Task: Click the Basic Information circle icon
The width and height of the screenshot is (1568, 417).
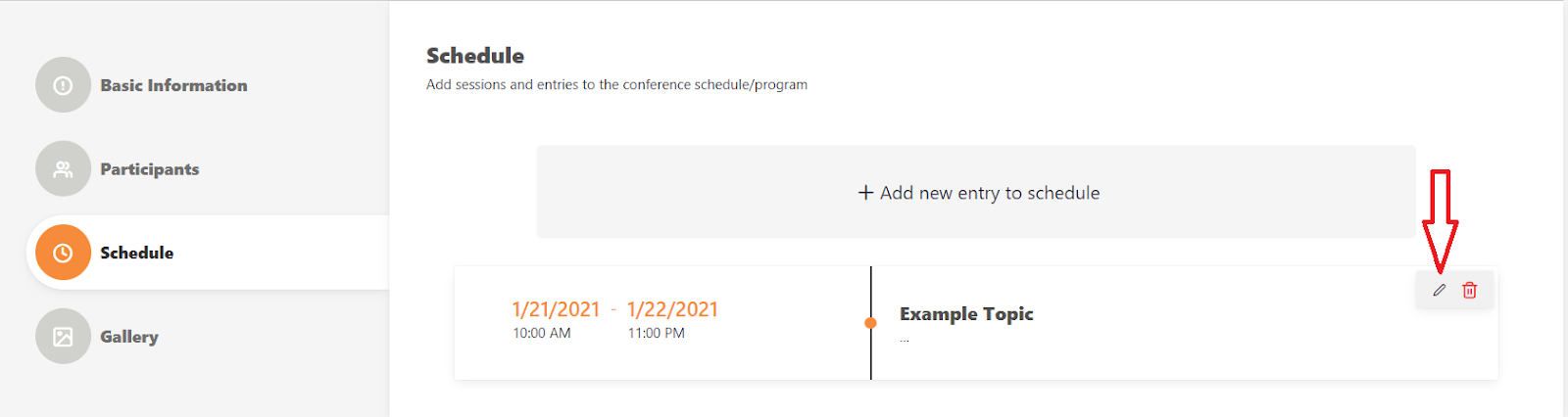Action: click(63, 85)
